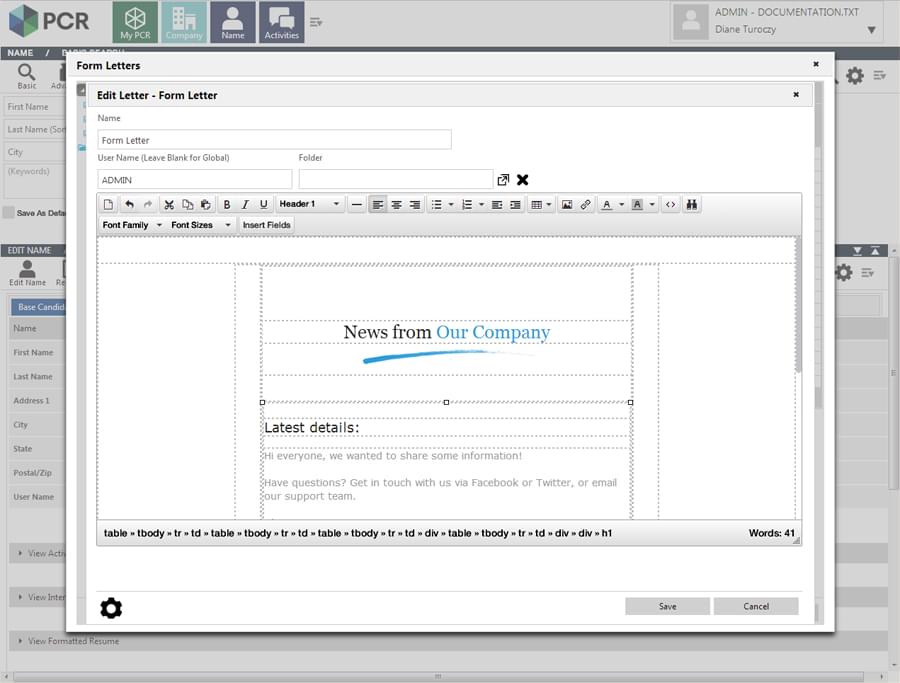The image size is (900, 683).
Task: Open the Table insert dropdown
Action: click(x=541, y=204)
